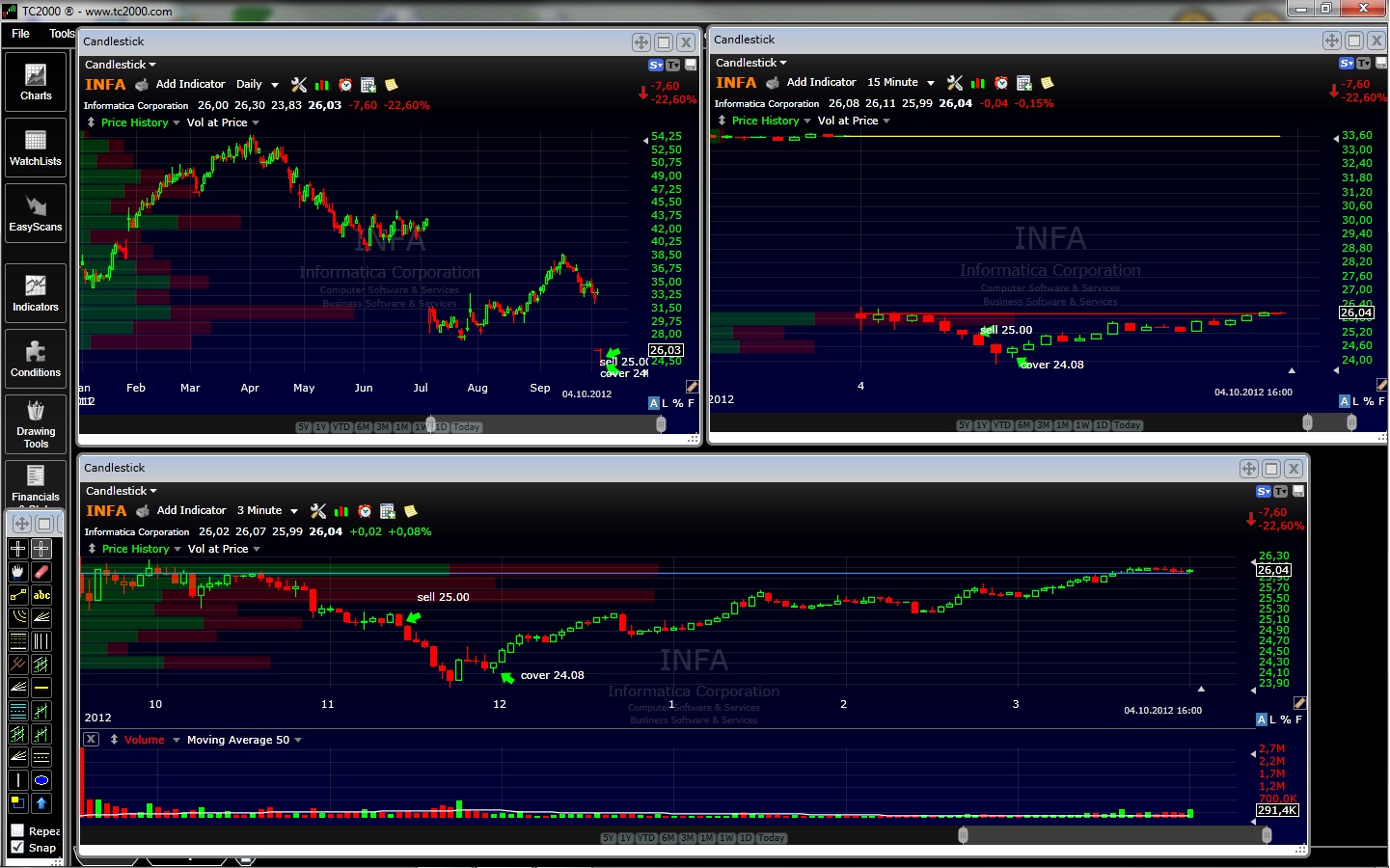Select 5Y range in Daily chart
The height and width of the screenshot is (868, 1390).
coord(303,427)
